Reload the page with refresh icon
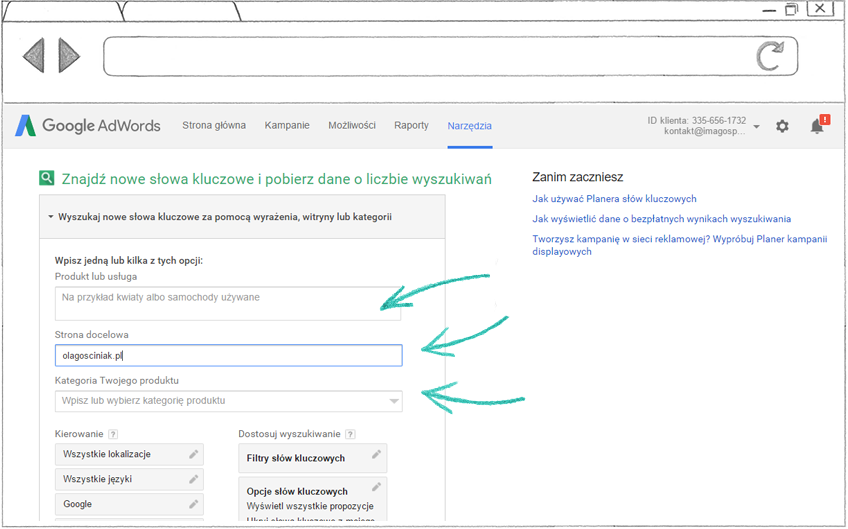The width and height of the screenshot is (848, 529). [770, 56]
